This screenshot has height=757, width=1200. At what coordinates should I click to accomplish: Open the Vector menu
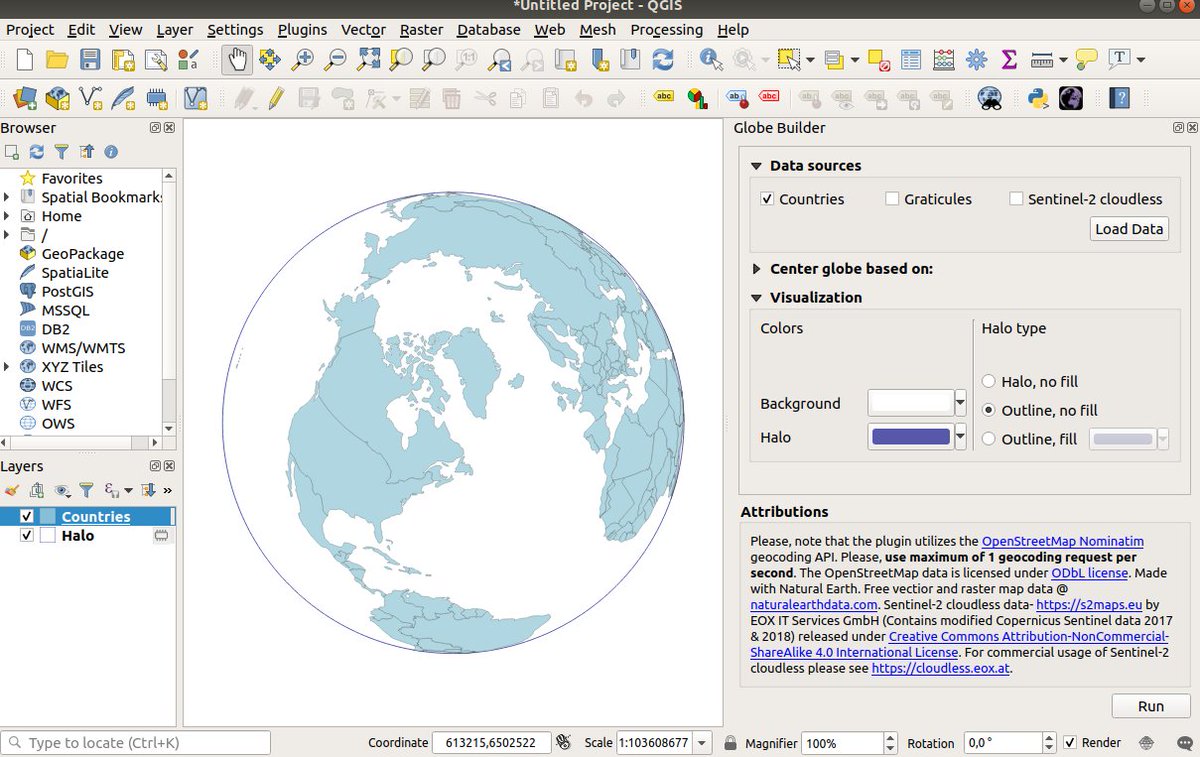click(x=363, y=30)
